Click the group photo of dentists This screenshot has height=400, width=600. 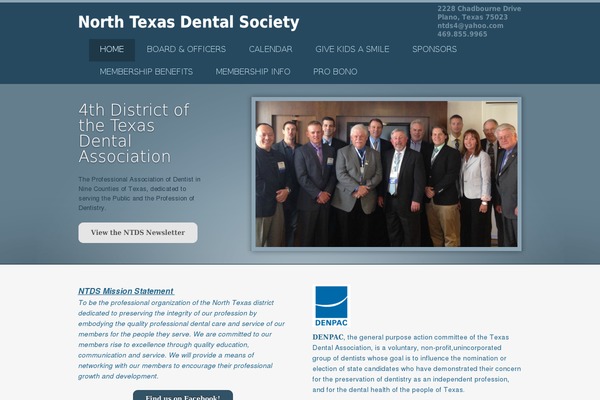point(386,174)
